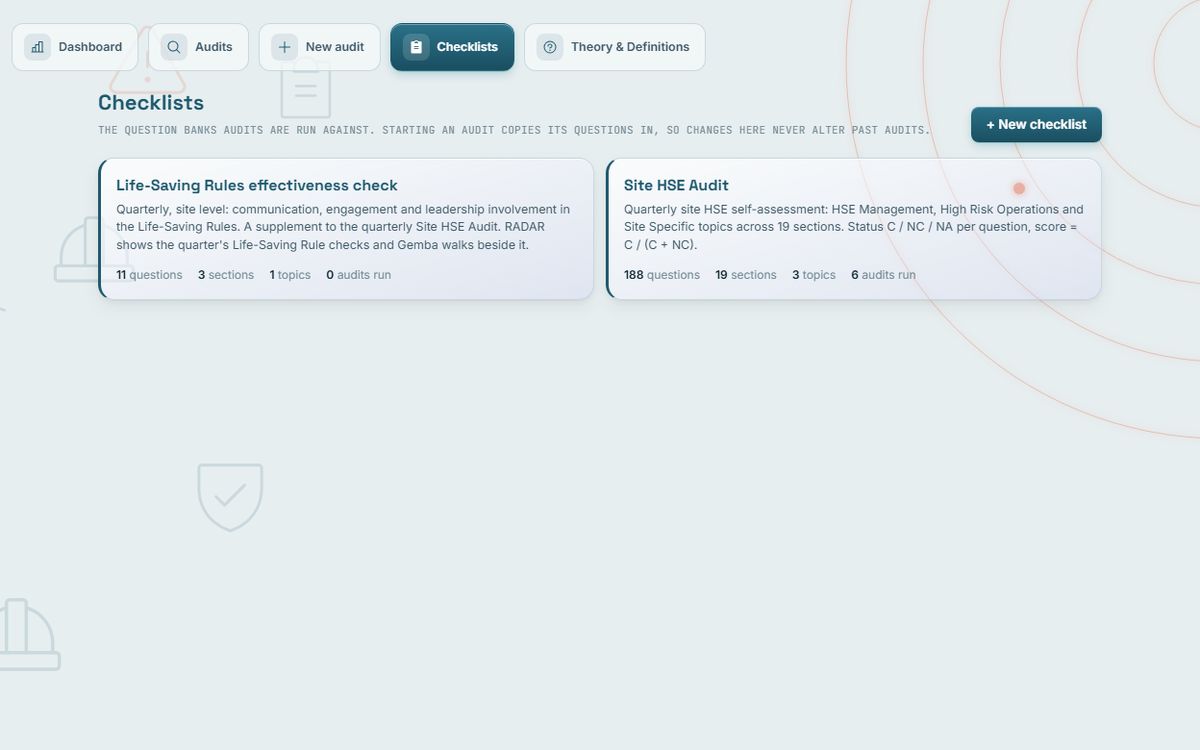Click the '3 topics' count
The height and width of the screenshot is (750, 1200).
point(814,275)
